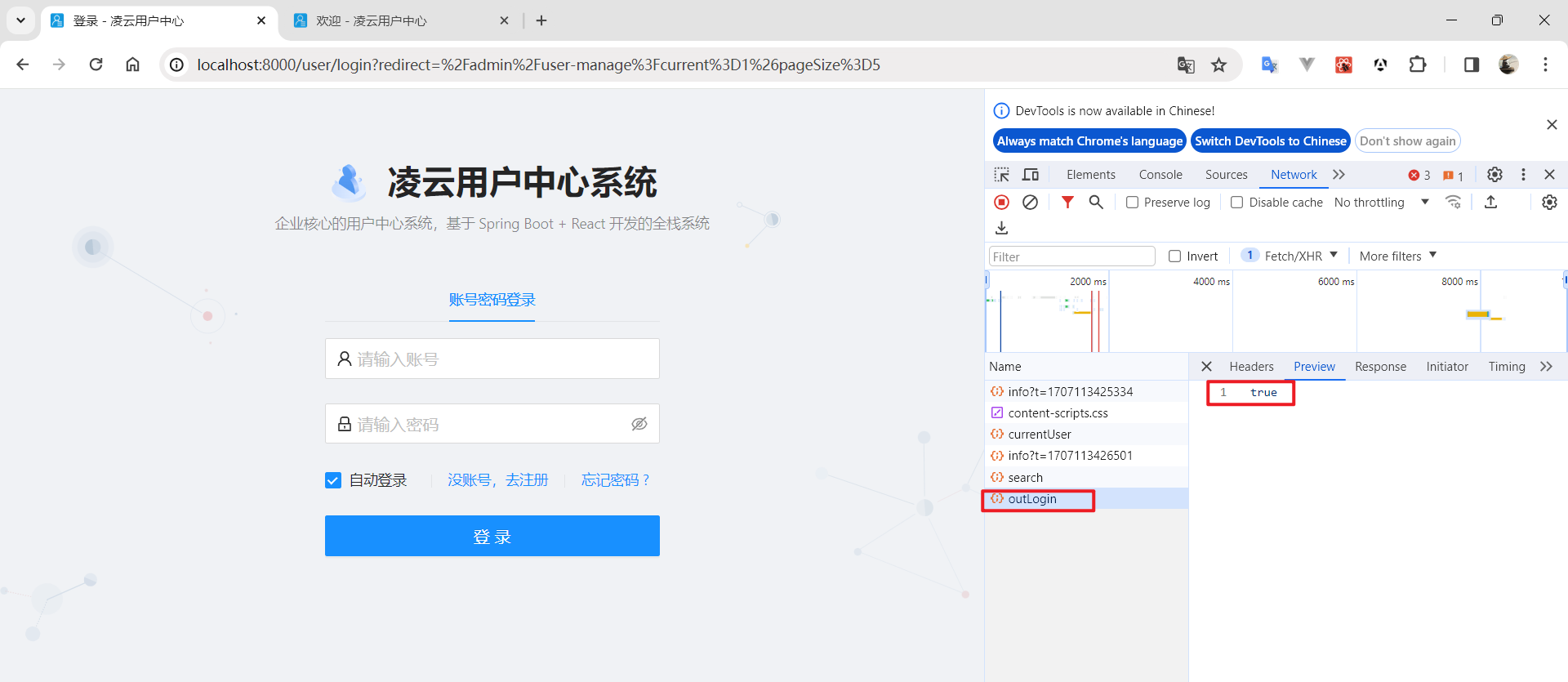The width and height of the screenshot is (1568, 682).
Task: Clear the network log
Action: (x=1030, y=203)
